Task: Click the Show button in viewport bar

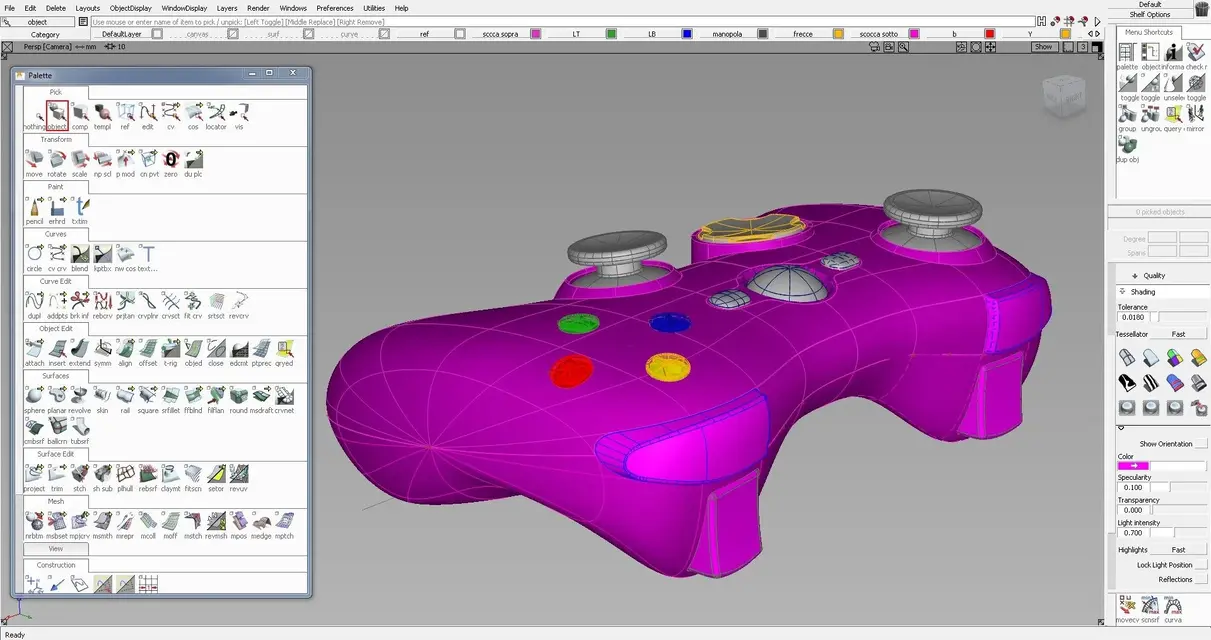Action: point(1043,47)
